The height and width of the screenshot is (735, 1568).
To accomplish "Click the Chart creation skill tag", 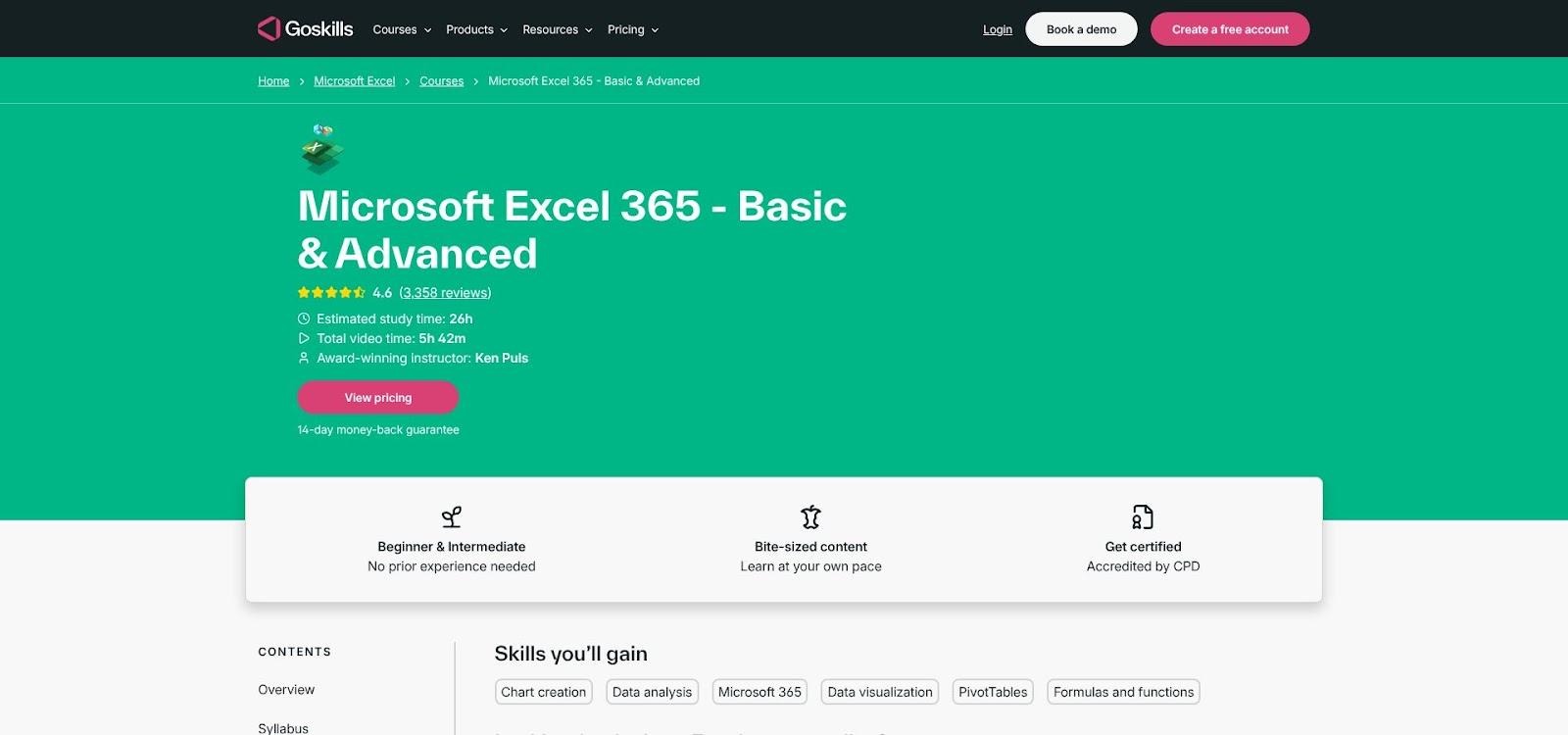I will coord(544,692).
